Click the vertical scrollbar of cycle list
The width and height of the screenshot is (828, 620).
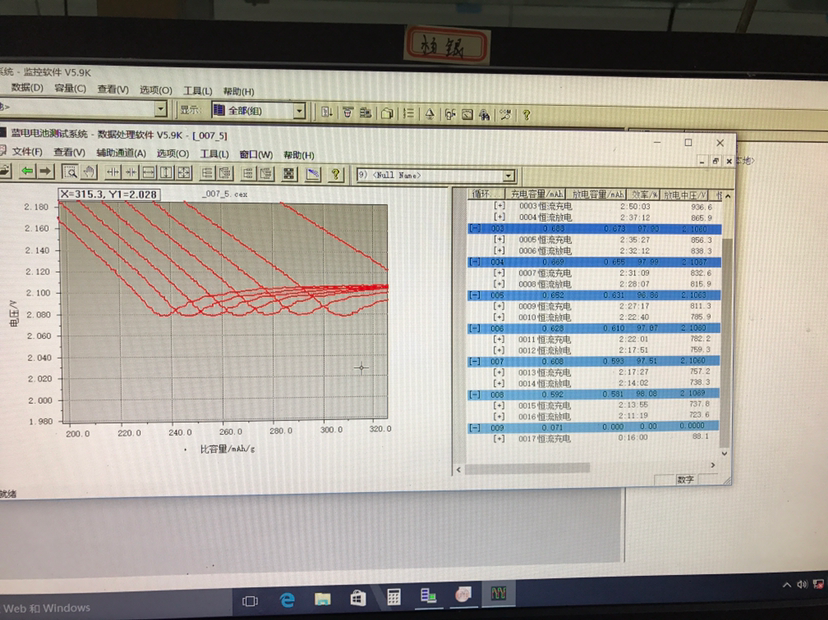[726, 341]
